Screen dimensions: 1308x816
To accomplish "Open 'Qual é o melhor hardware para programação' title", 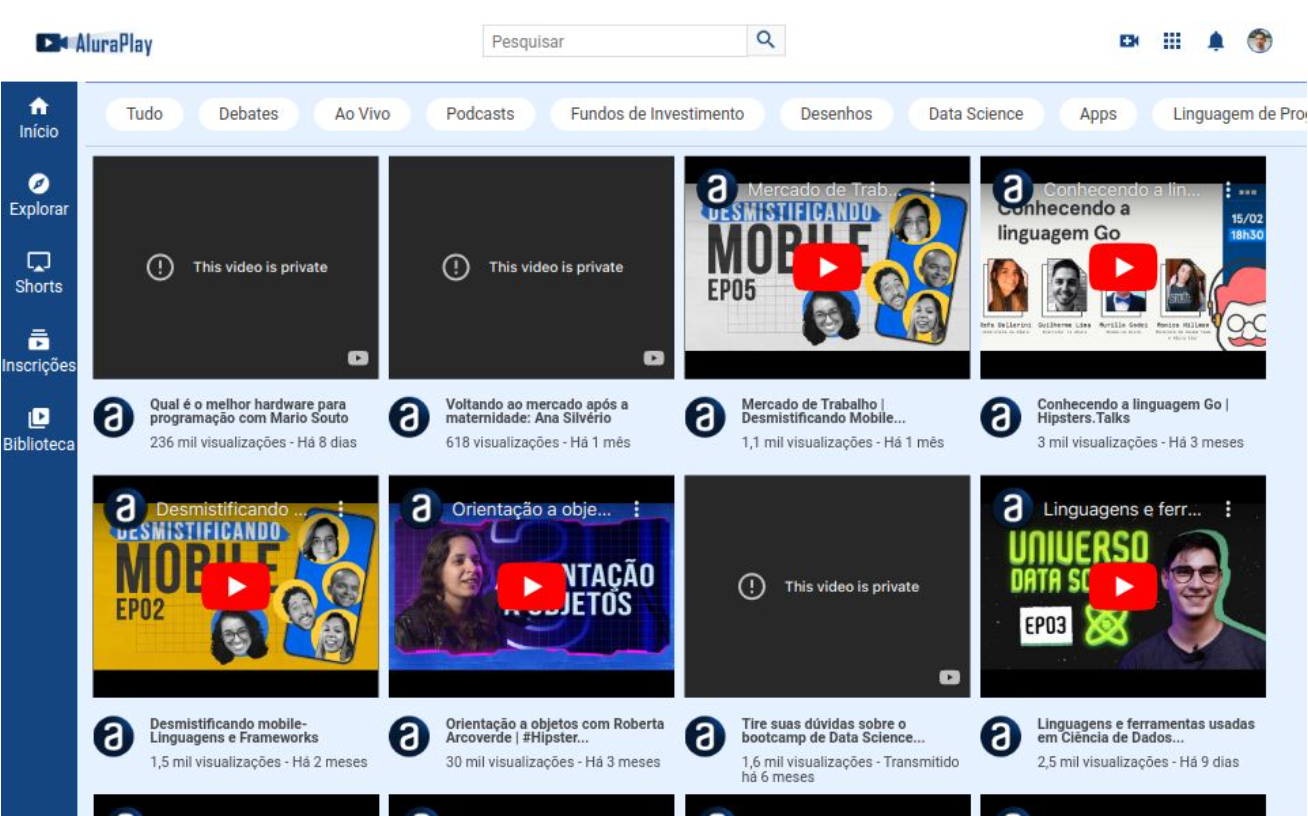I will click(249, 411).
